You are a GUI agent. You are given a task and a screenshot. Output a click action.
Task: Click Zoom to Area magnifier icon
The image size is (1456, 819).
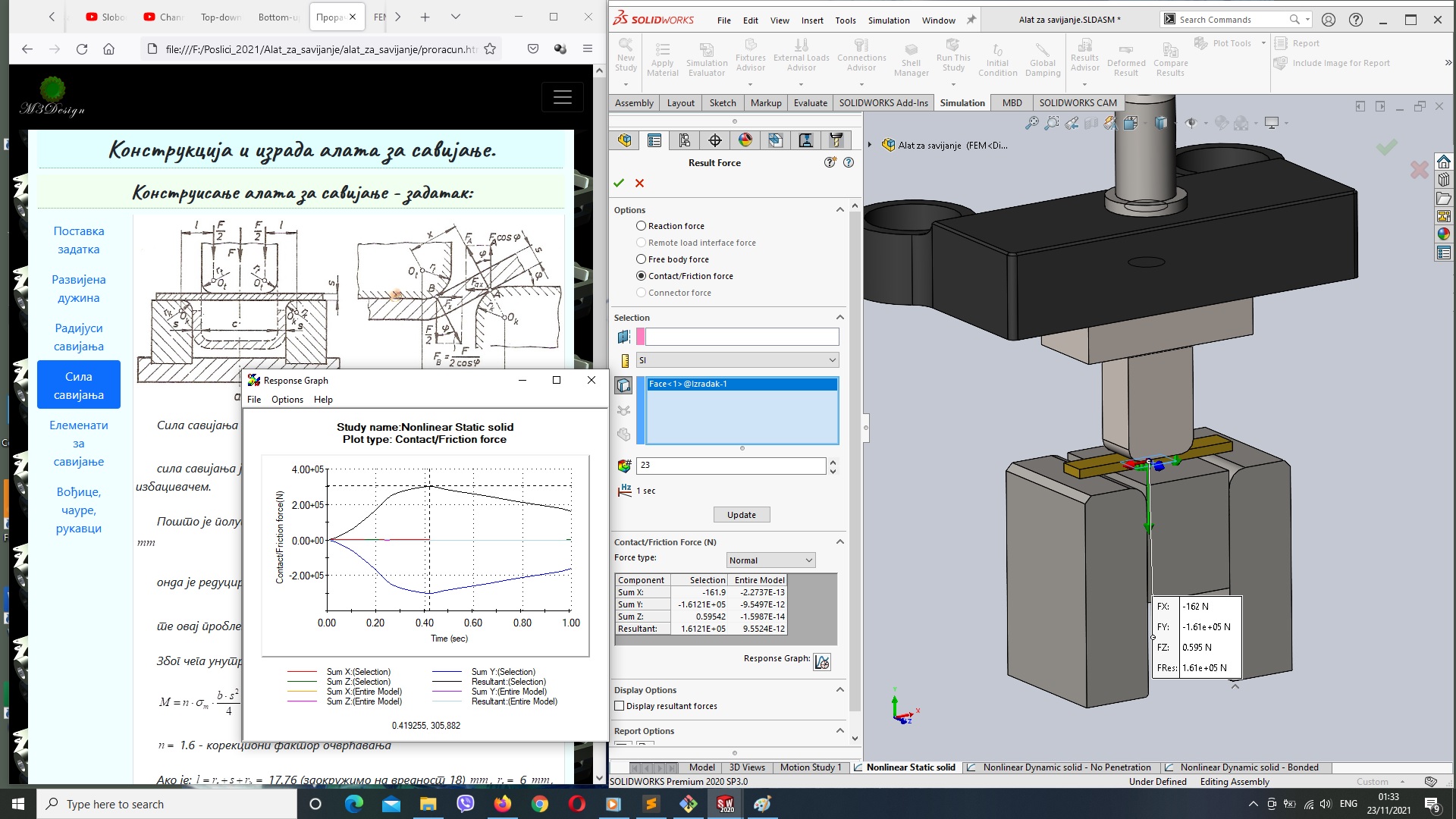click(x=1052, y=123)
